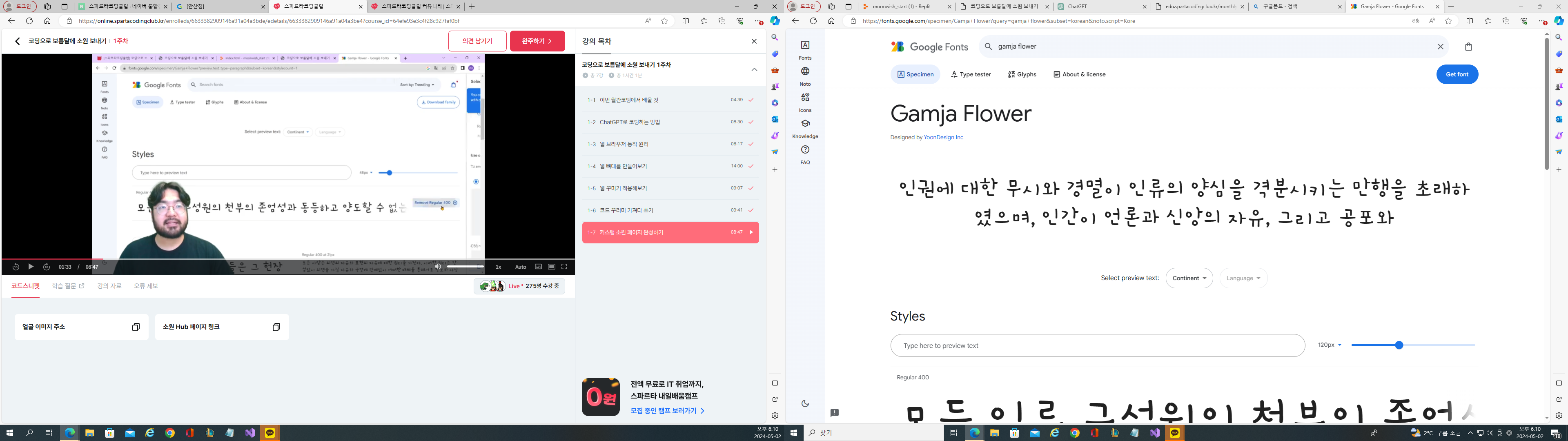Switch to the ChatGPT browser tab
The height and width of the screenshot is (441, 1568).
pos(1102,7)
